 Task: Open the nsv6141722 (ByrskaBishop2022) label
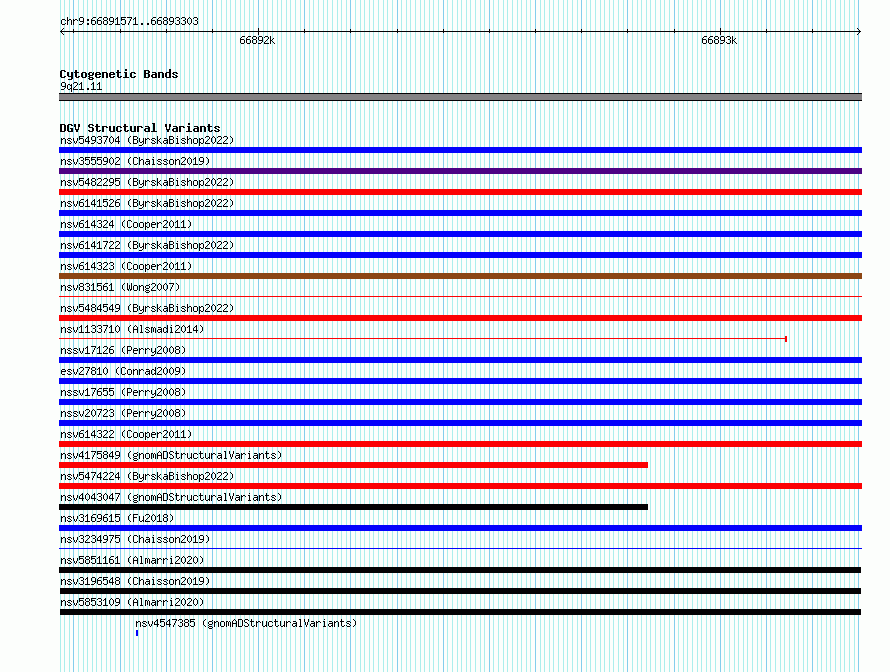[147, 245]
